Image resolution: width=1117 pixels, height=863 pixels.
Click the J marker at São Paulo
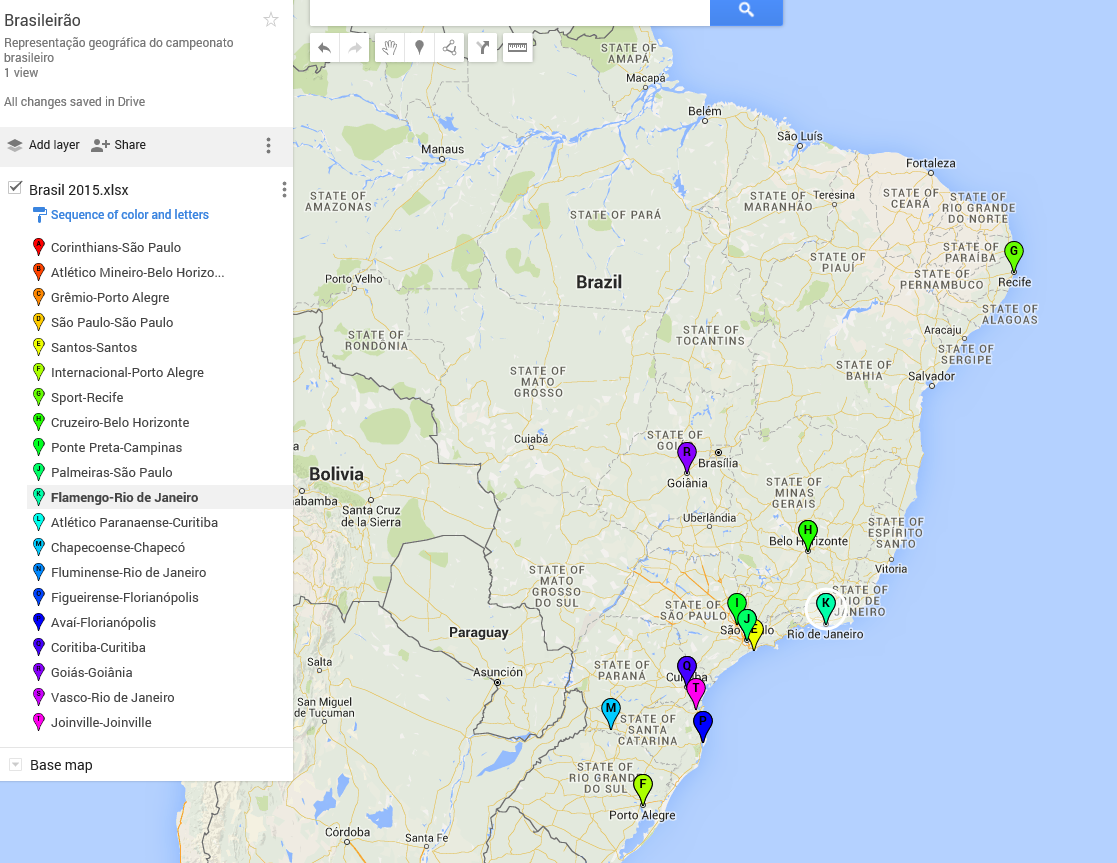pyautogui.click(x=747, y=620)
